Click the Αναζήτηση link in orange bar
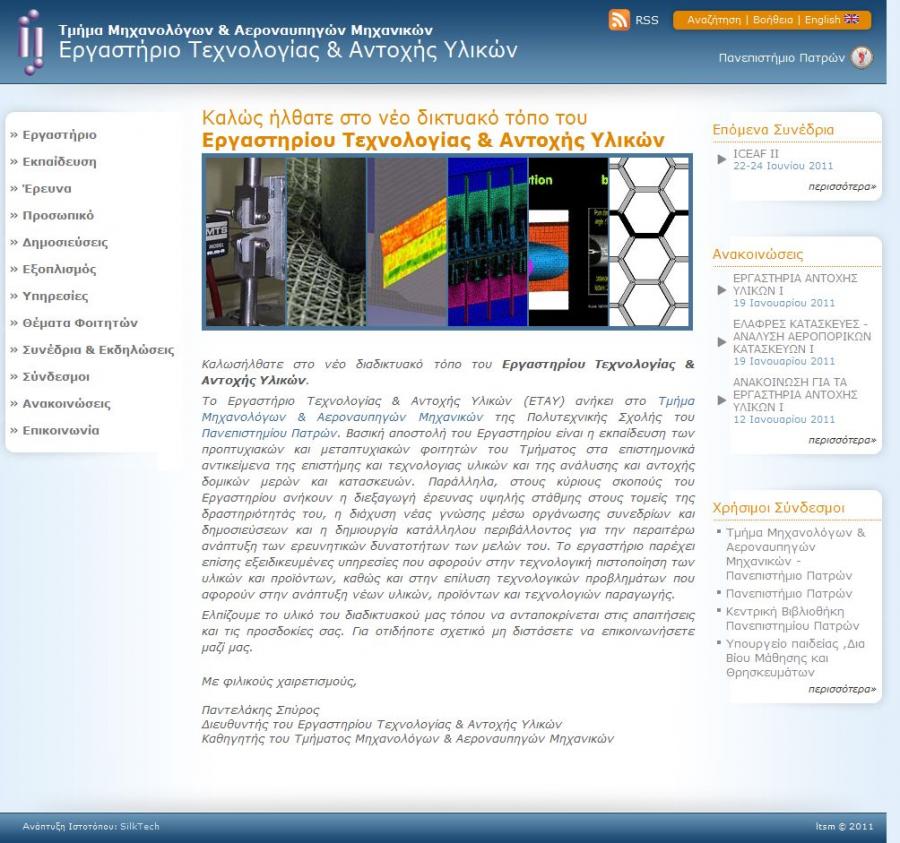Viewport: 900px width, 843px height. [x=713, y=20]
